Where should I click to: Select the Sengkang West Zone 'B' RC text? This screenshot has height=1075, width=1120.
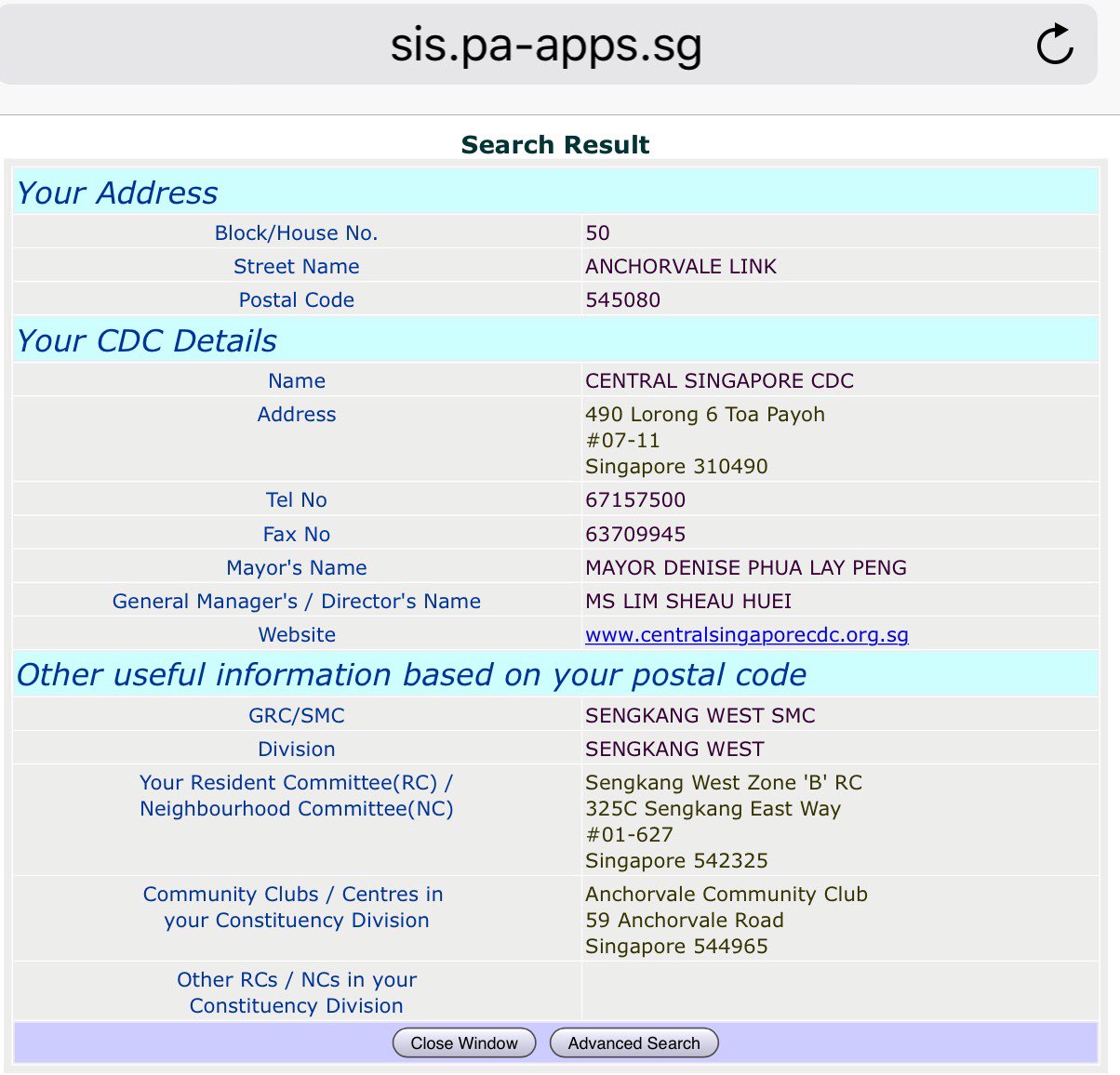pos(723,783)
